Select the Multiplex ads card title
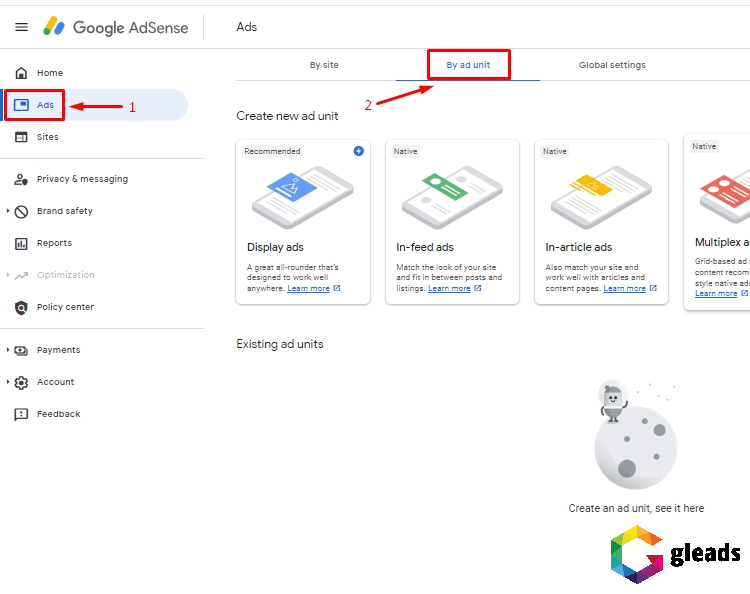 pos(722,242)
